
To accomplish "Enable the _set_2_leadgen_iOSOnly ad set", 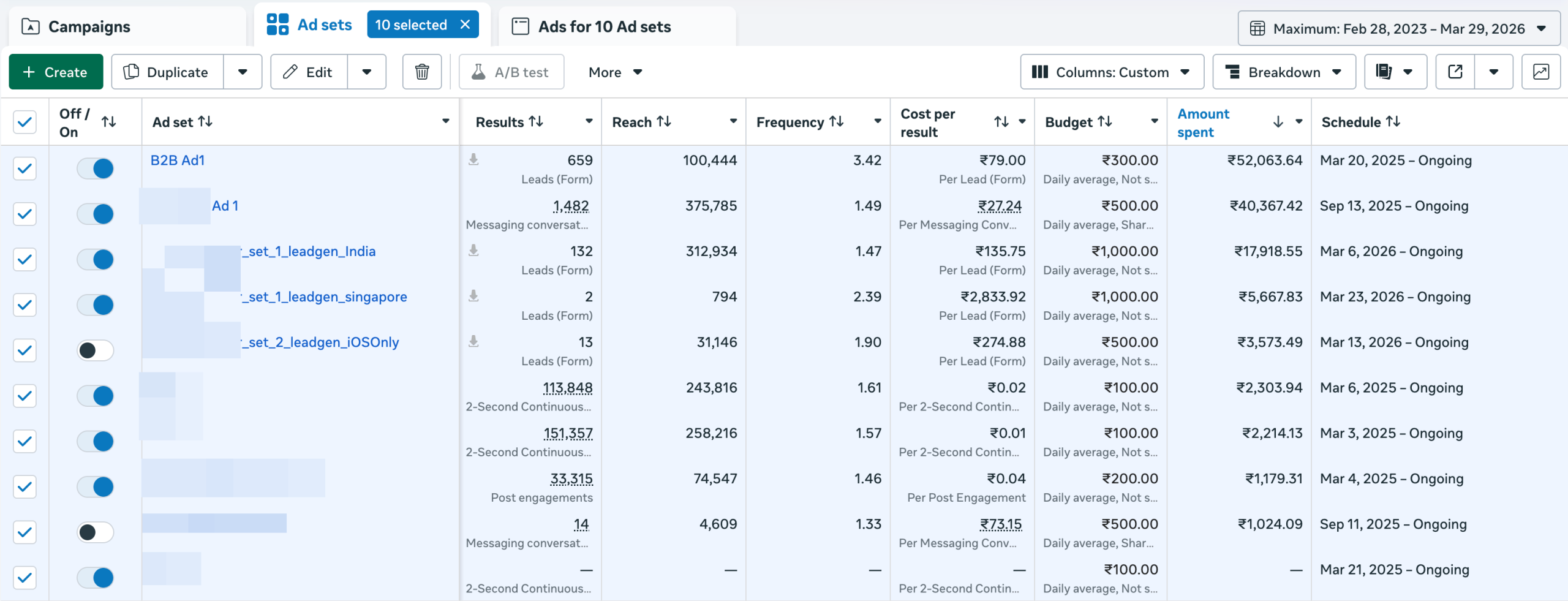I will 95,350.
